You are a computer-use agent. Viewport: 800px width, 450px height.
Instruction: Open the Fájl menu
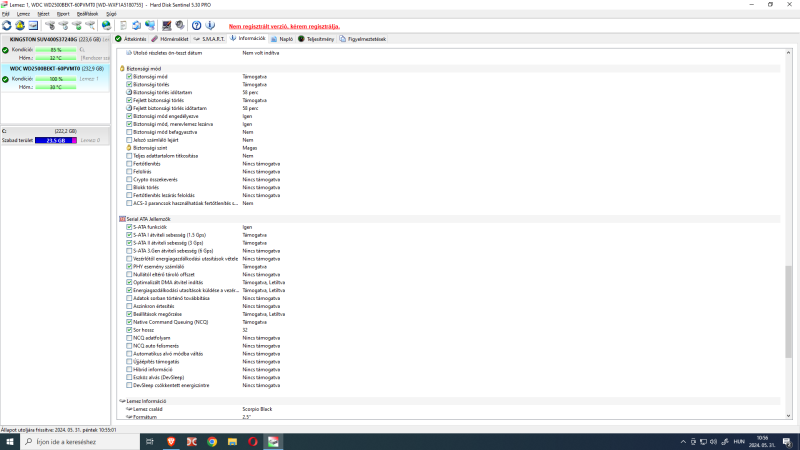(6, 14)
